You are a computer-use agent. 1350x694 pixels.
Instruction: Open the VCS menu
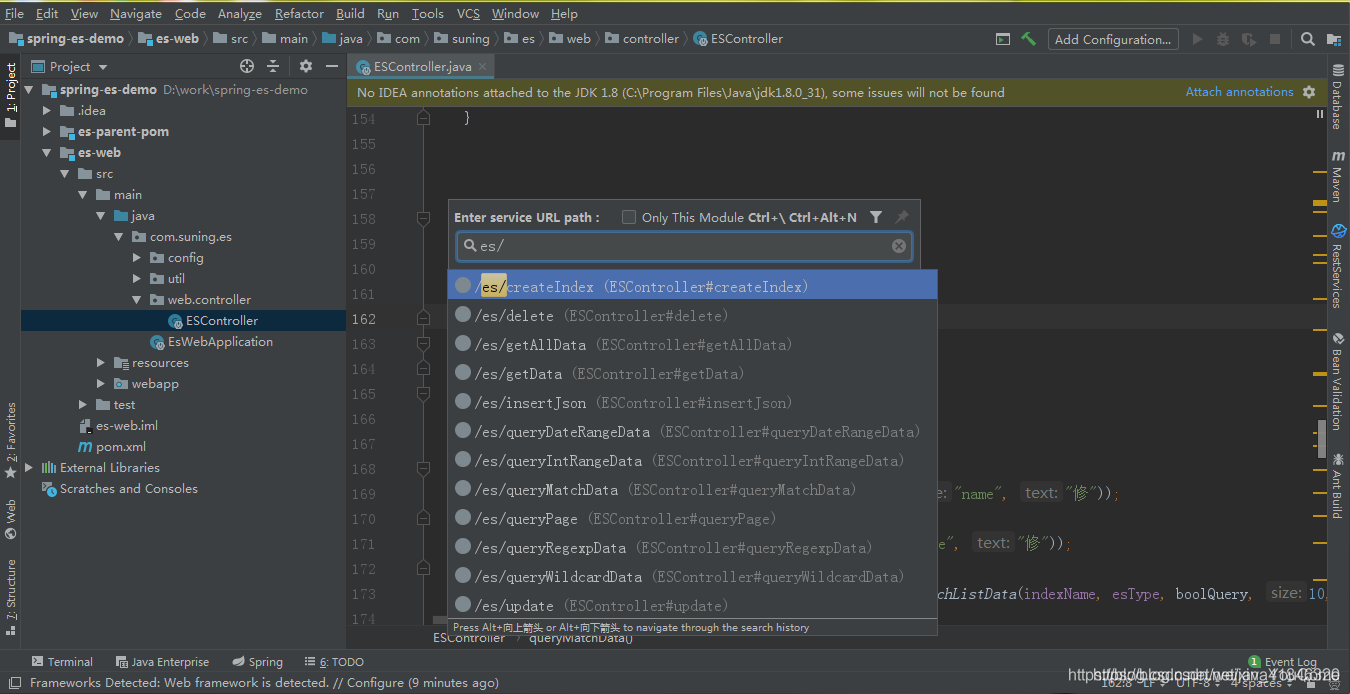[468, 14]
